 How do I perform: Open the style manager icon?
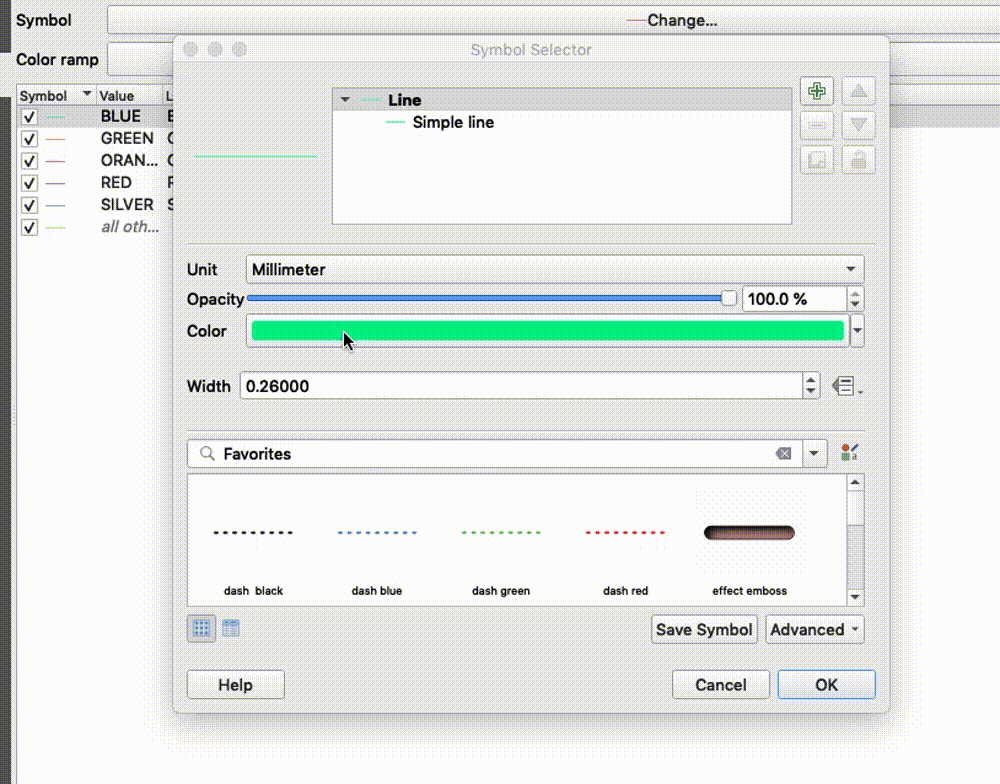pos(849,453)
